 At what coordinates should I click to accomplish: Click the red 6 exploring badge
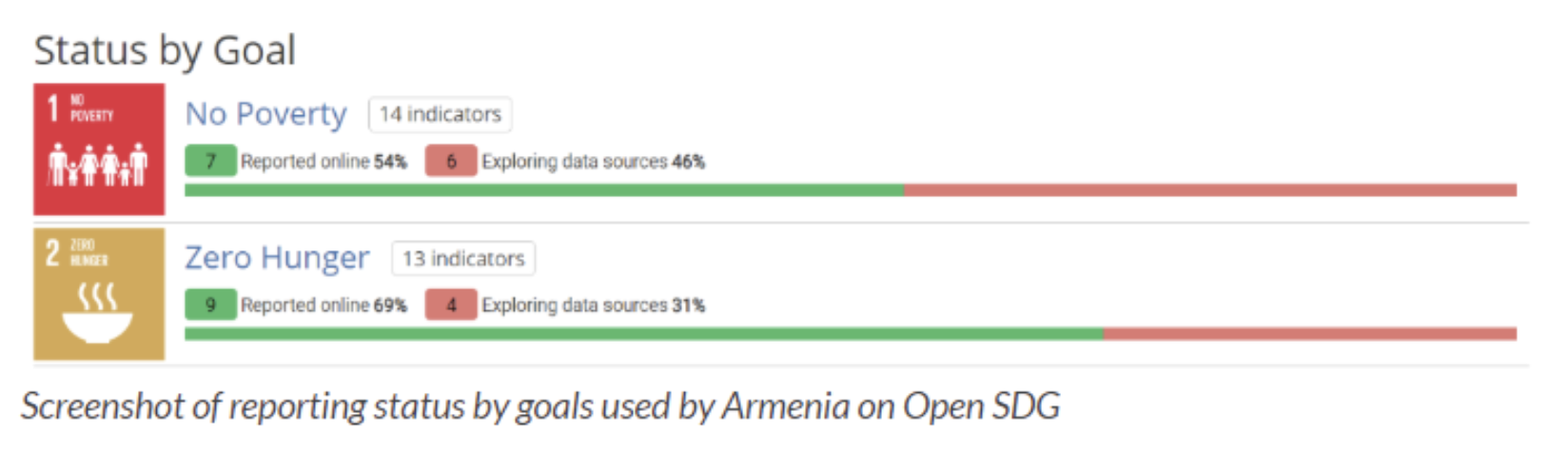[x=451, y=162]
